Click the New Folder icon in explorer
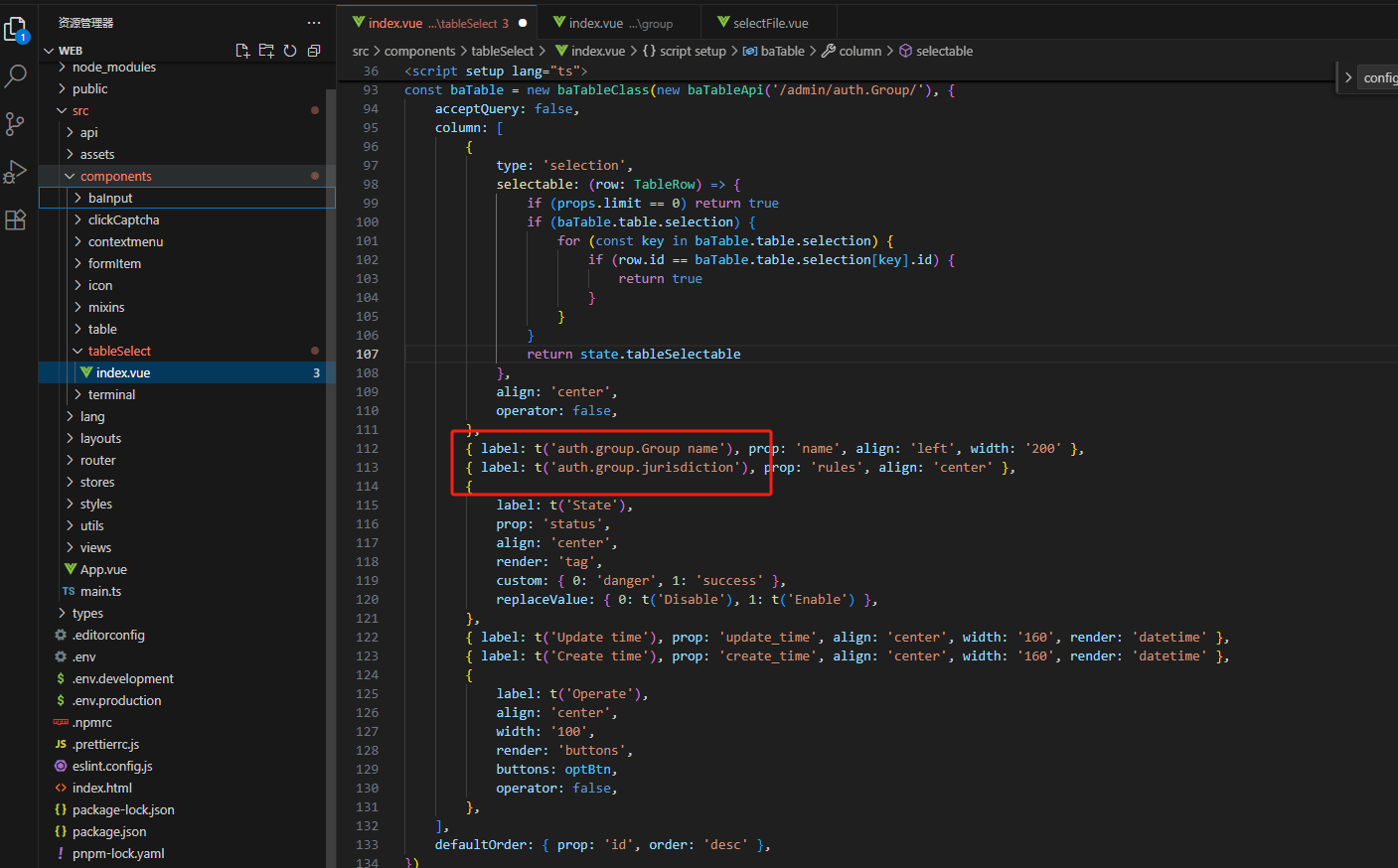This screenshot has width=1398, height=868. [266, 51]
